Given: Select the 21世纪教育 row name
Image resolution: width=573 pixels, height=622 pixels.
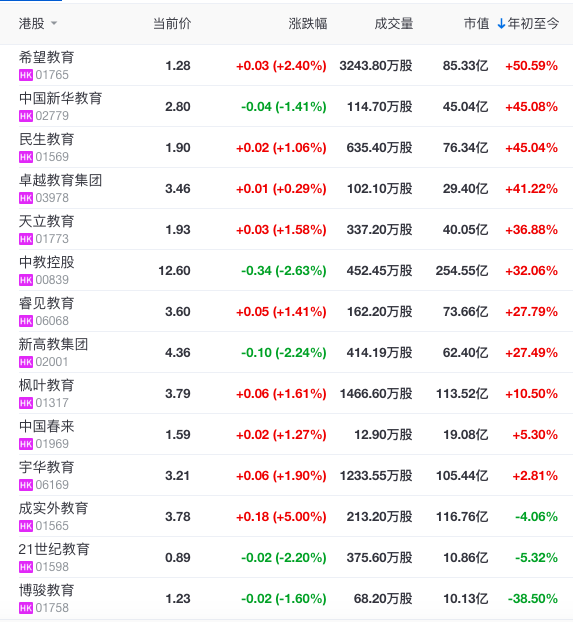Looking at the screenshot, I should [54, 549].
